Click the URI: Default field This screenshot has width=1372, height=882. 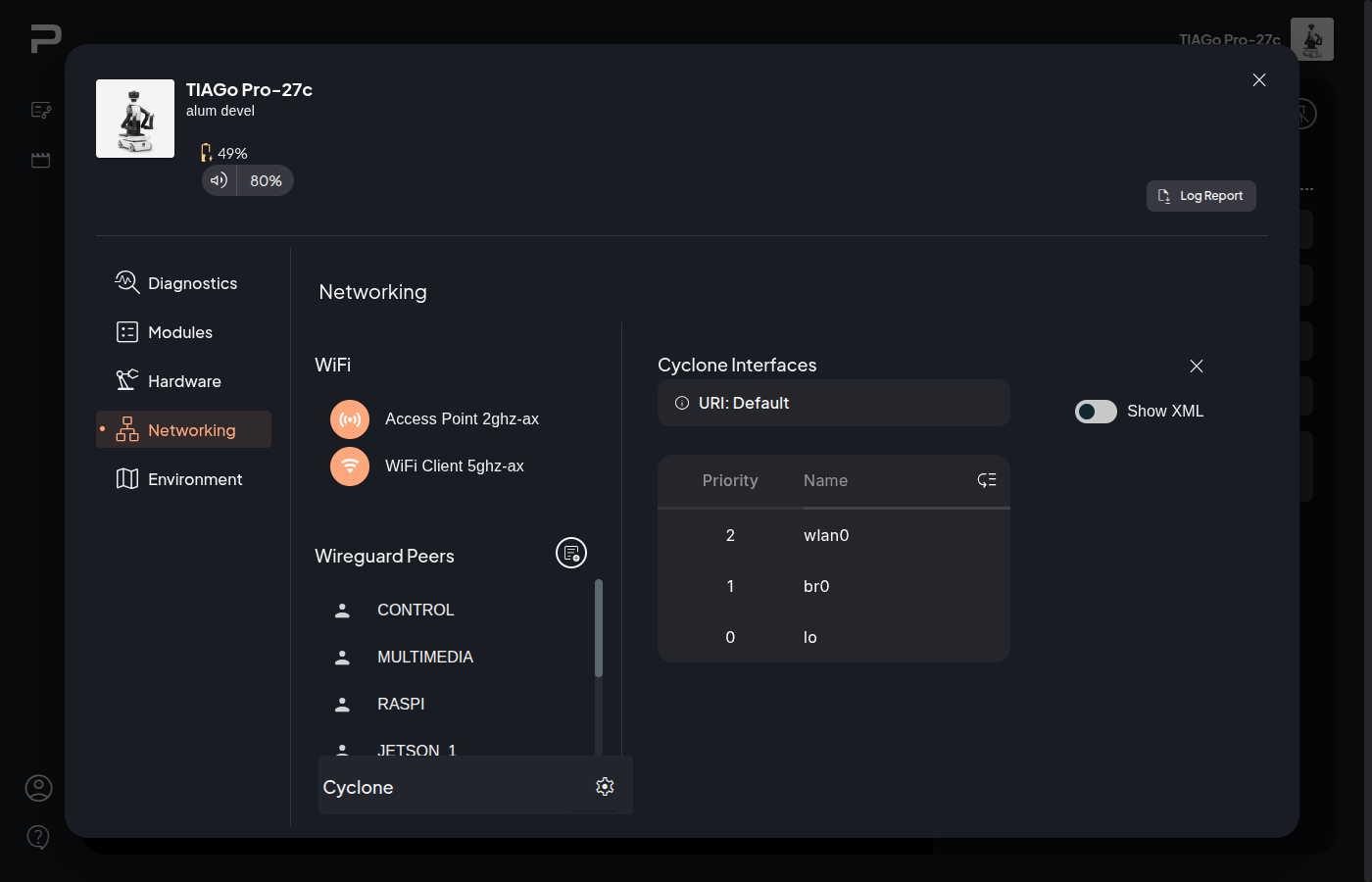834,403
